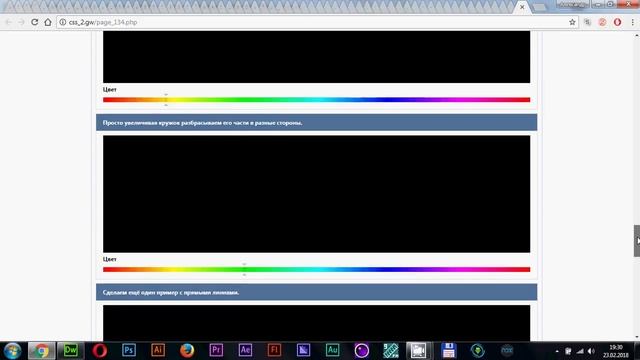Launch Firefox from the taskbar

pyautogui.click(x=187, y=350)
